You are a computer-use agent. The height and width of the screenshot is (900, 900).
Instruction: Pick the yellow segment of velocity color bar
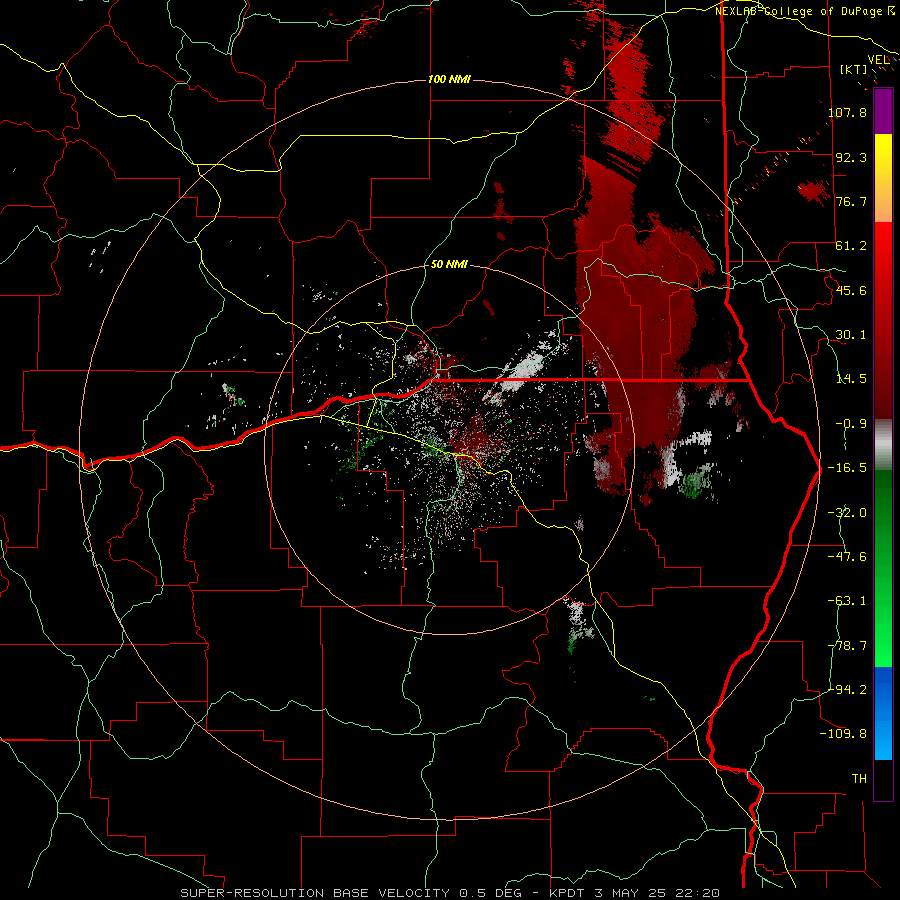883,155
